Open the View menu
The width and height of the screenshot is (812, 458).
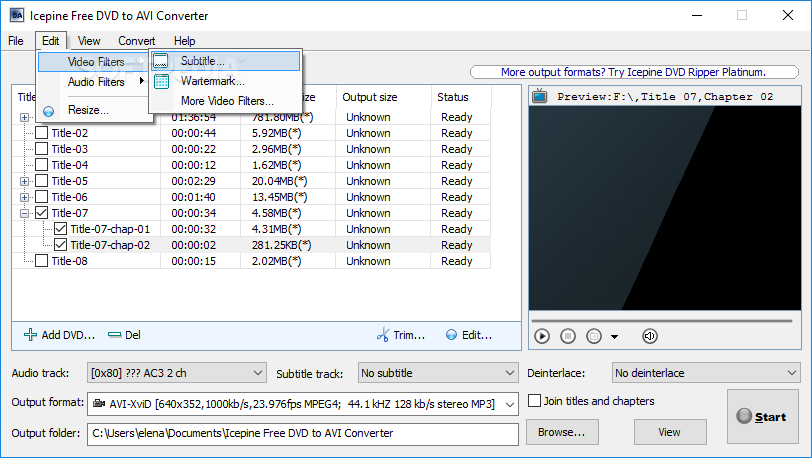[x=89, y=40]
